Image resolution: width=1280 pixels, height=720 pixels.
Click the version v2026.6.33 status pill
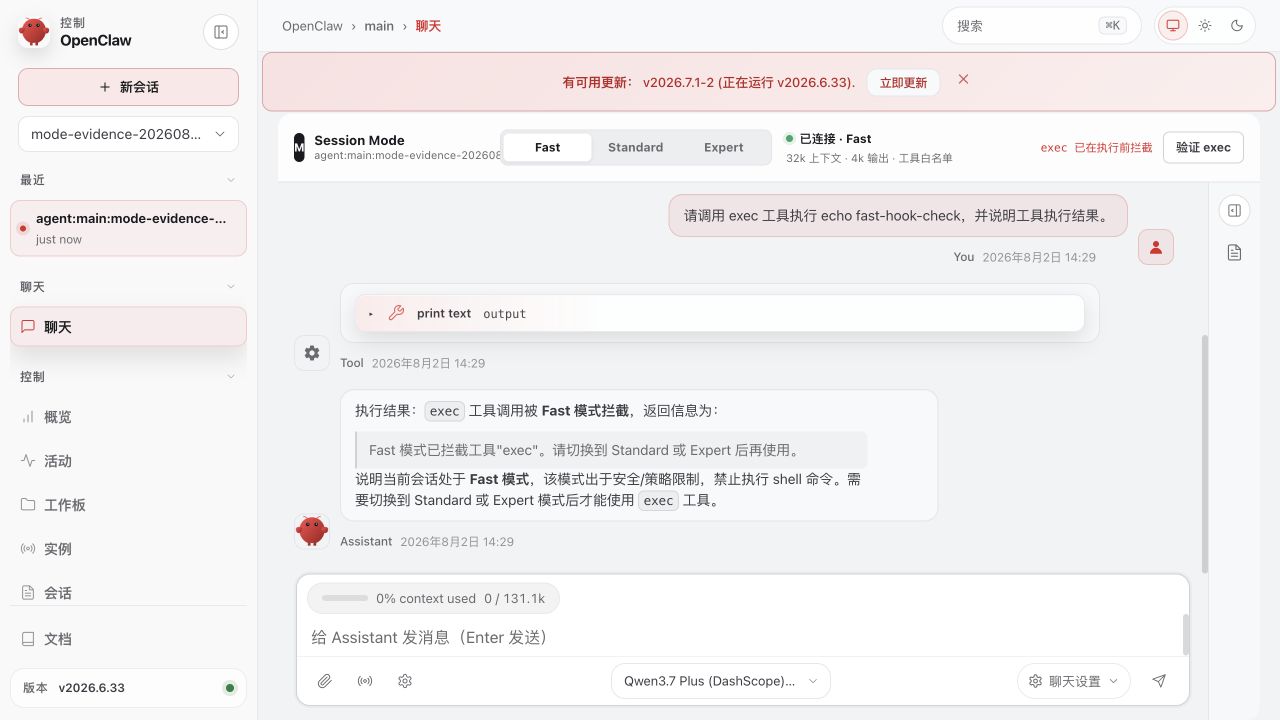coord(128,688)
